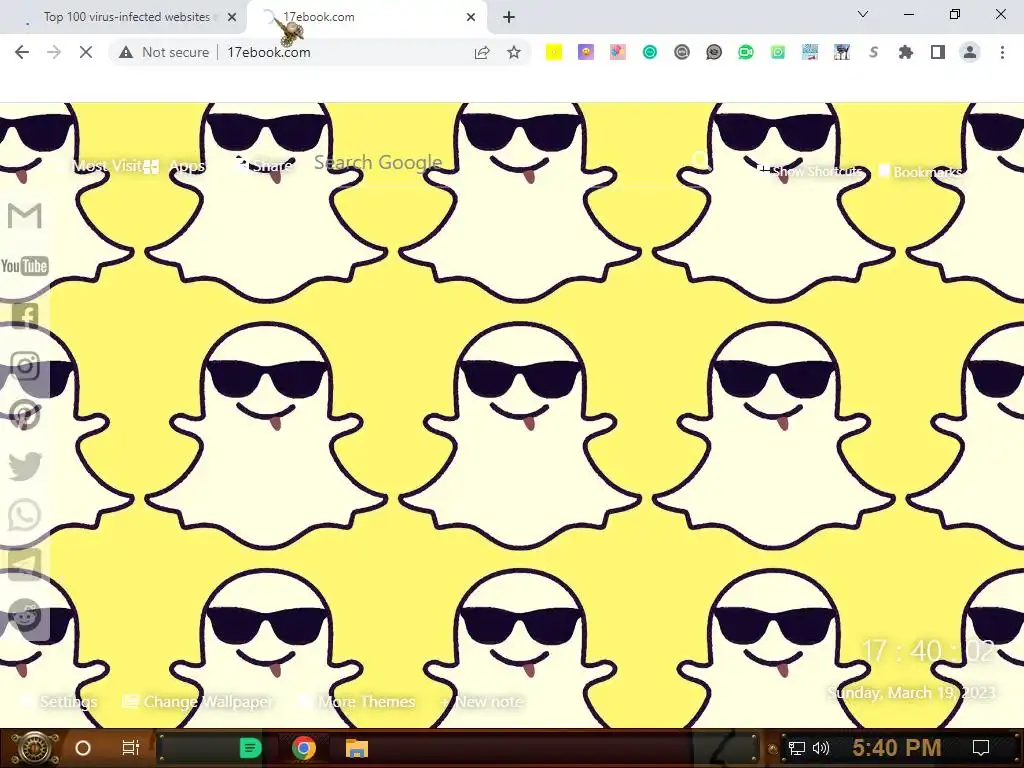Click the date Sunday, March 19, 2023
The width and height of the screenshot is (1024, 768).
coord(912,693)
